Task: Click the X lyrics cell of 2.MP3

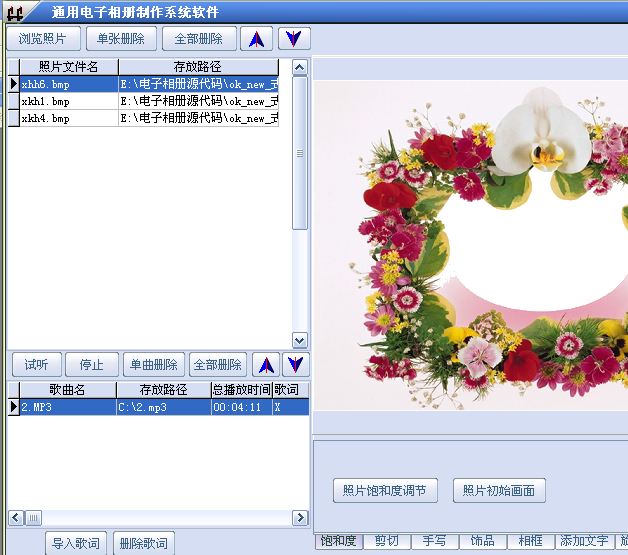Action: click(x=291, y=407)
